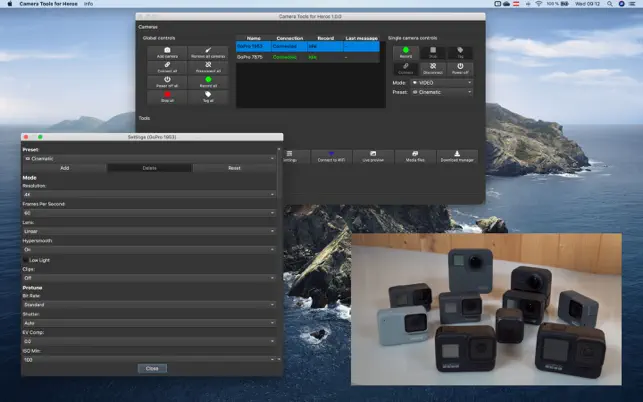Image resolution: width=643 pixels, height=402 pixels.
Task: Open the Live preview tool
Action: click(373, 156)
